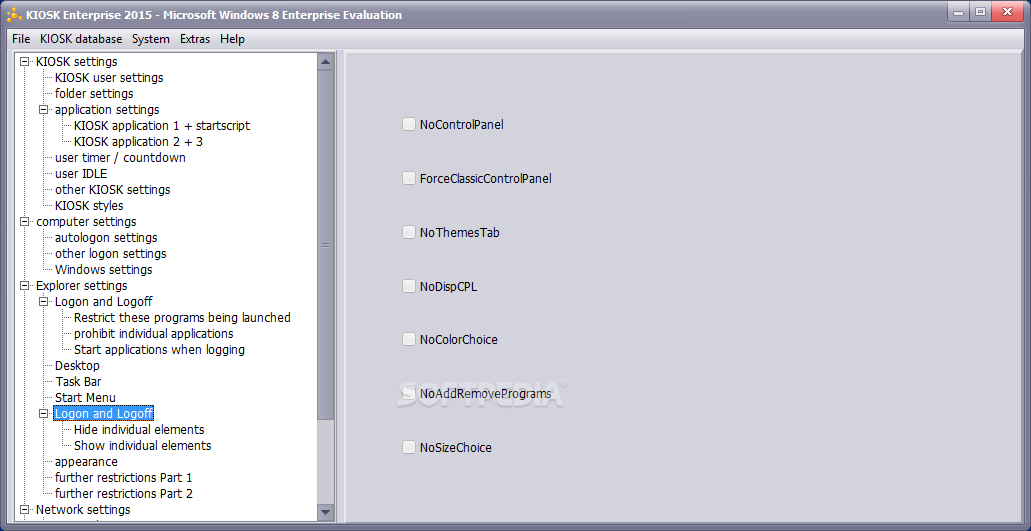Click the tree vertical scrollbar thumb
The image size is (1031, 531).
(325, 245)
